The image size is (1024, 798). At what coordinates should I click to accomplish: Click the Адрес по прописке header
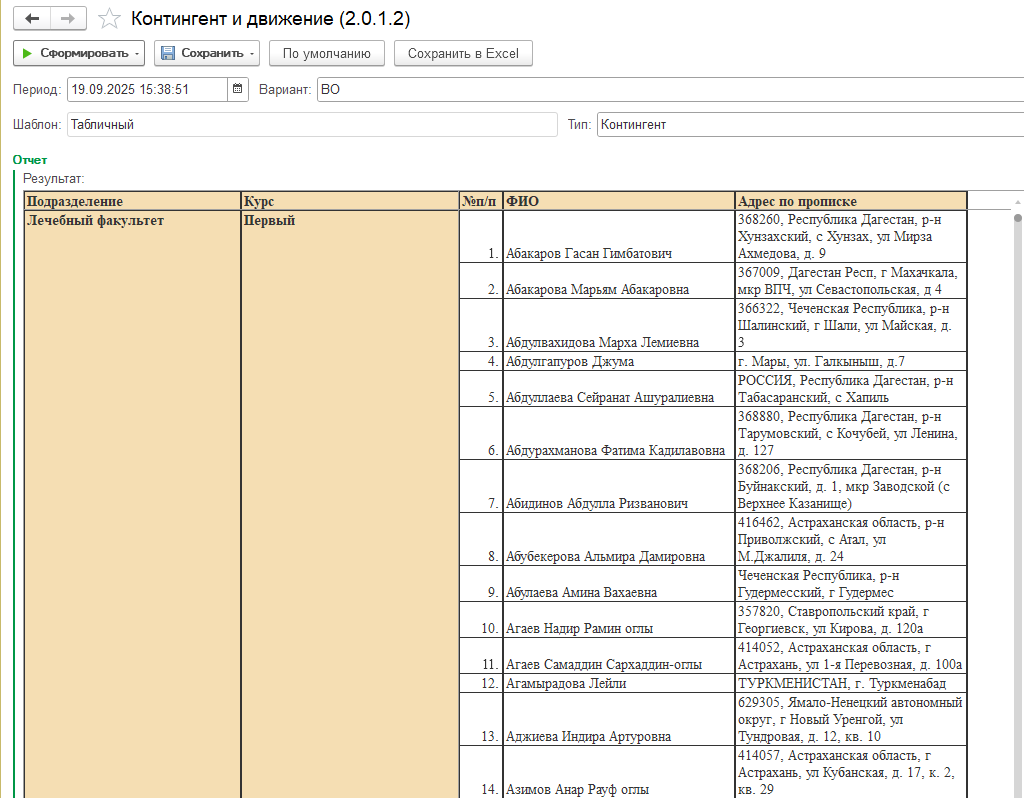[850, 201]
